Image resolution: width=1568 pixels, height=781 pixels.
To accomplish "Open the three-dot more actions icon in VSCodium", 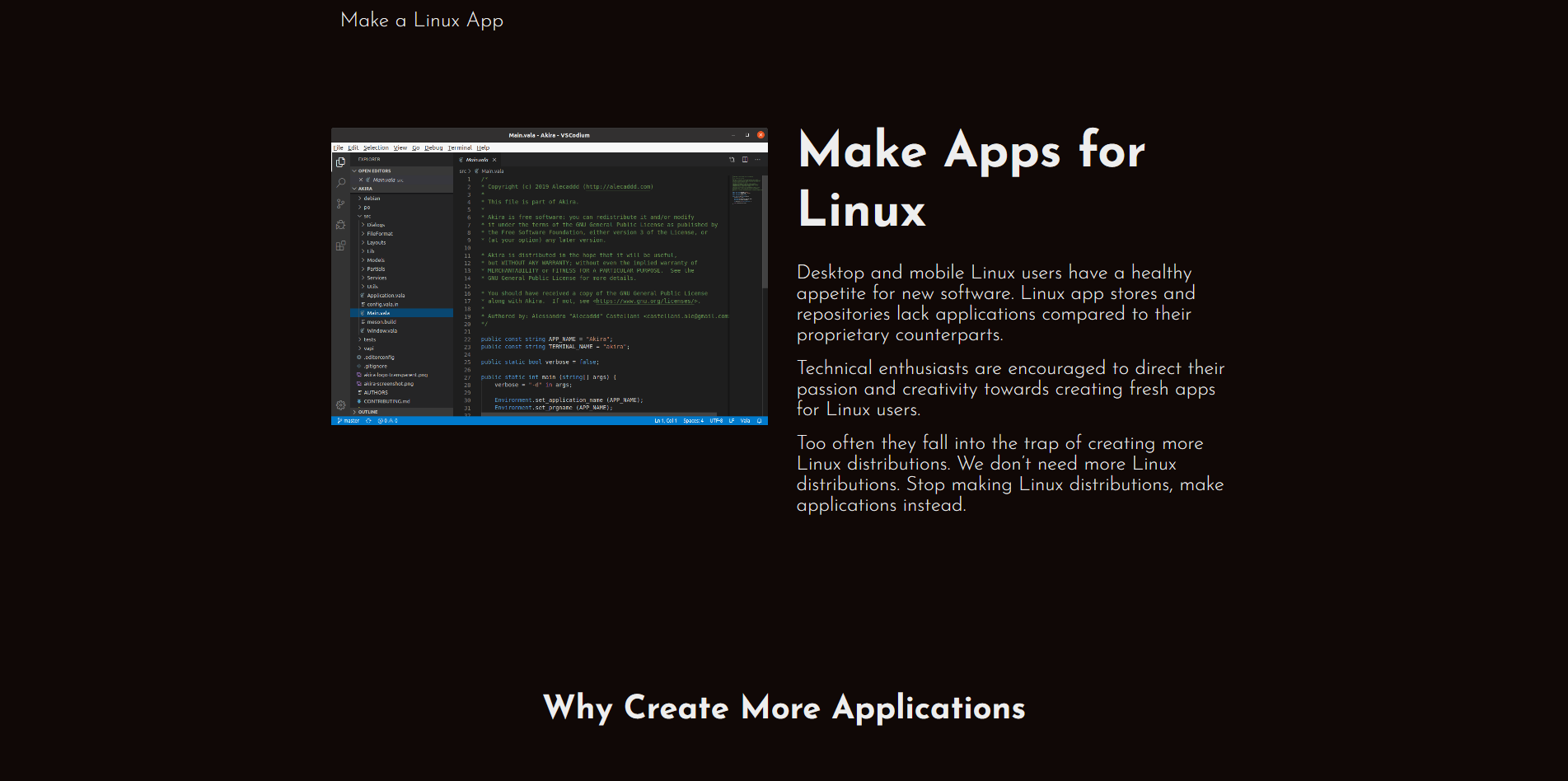I will 757,160.
